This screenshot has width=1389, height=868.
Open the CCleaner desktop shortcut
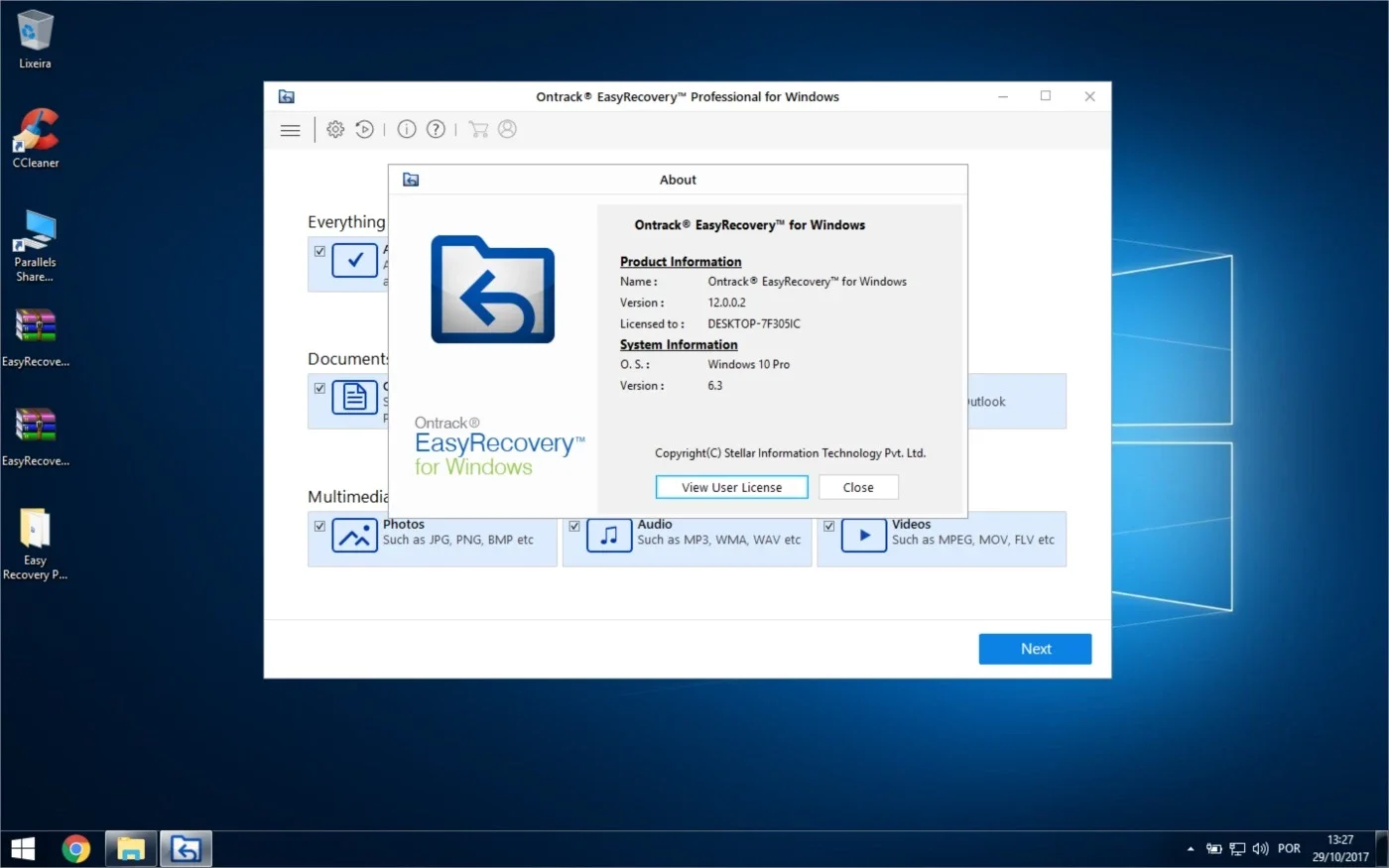pyautogui.click(x=36, y=139)
